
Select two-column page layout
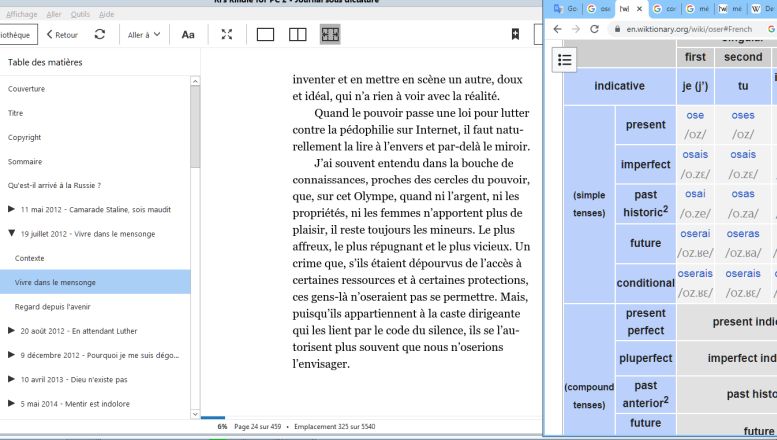click(x=297, y=34)
